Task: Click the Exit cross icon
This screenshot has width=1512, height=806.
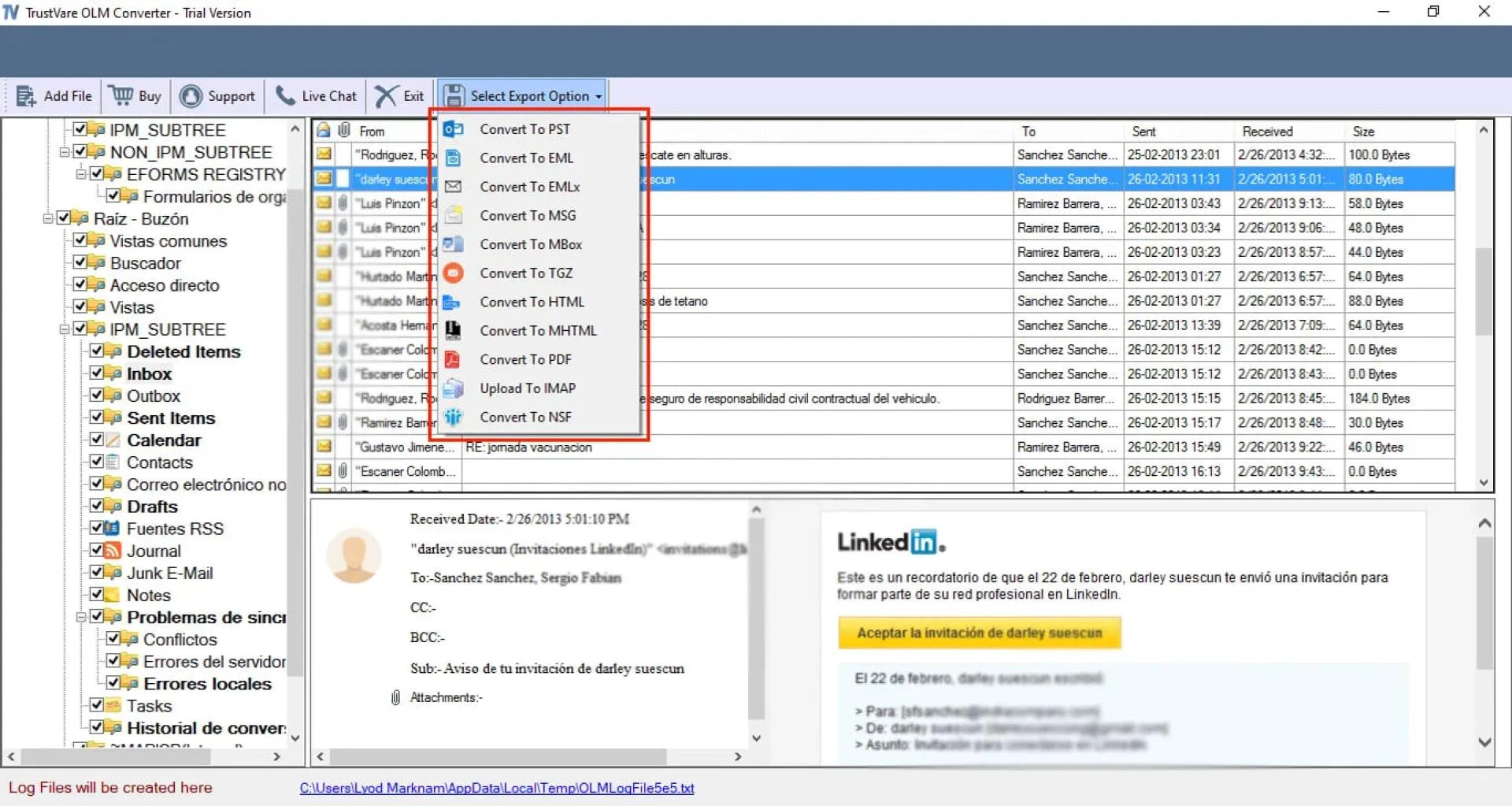Action: tap(385, 95)
